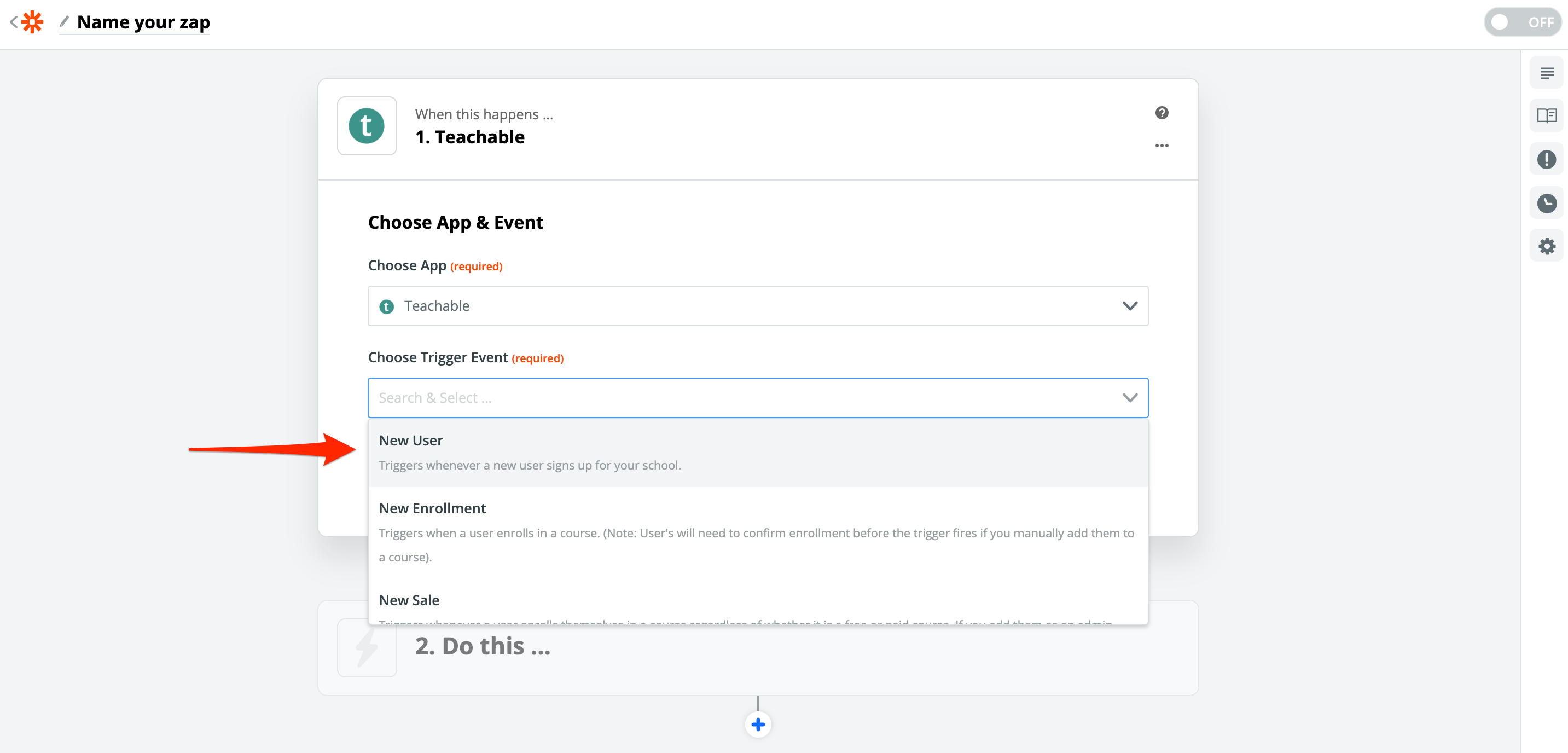This screenshot has height=753, width=1568.
Task: Click the Zapier logo icon
Action: [32, 22]
